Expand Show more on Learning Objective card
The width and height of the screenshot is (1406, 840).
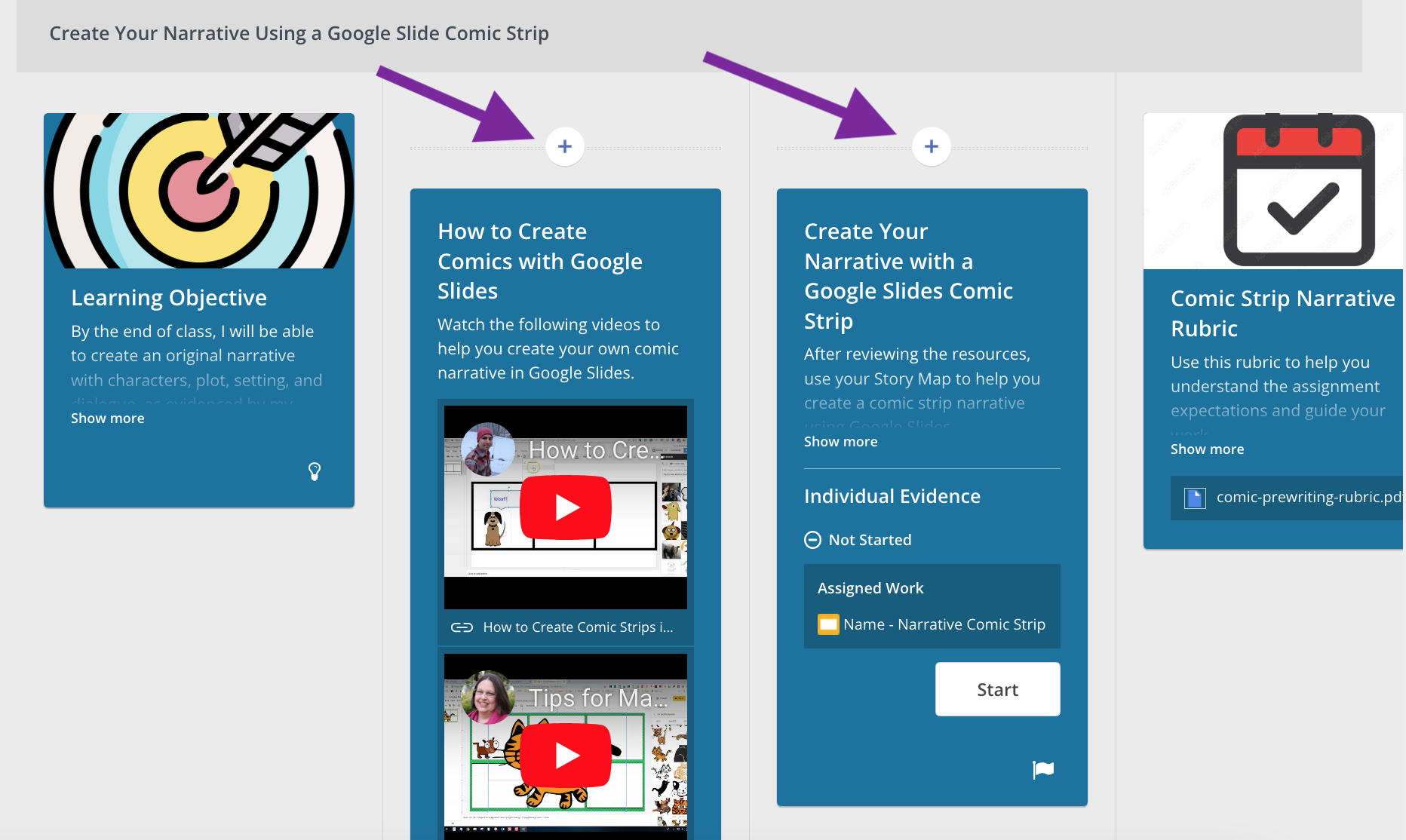tap(108, 418)
